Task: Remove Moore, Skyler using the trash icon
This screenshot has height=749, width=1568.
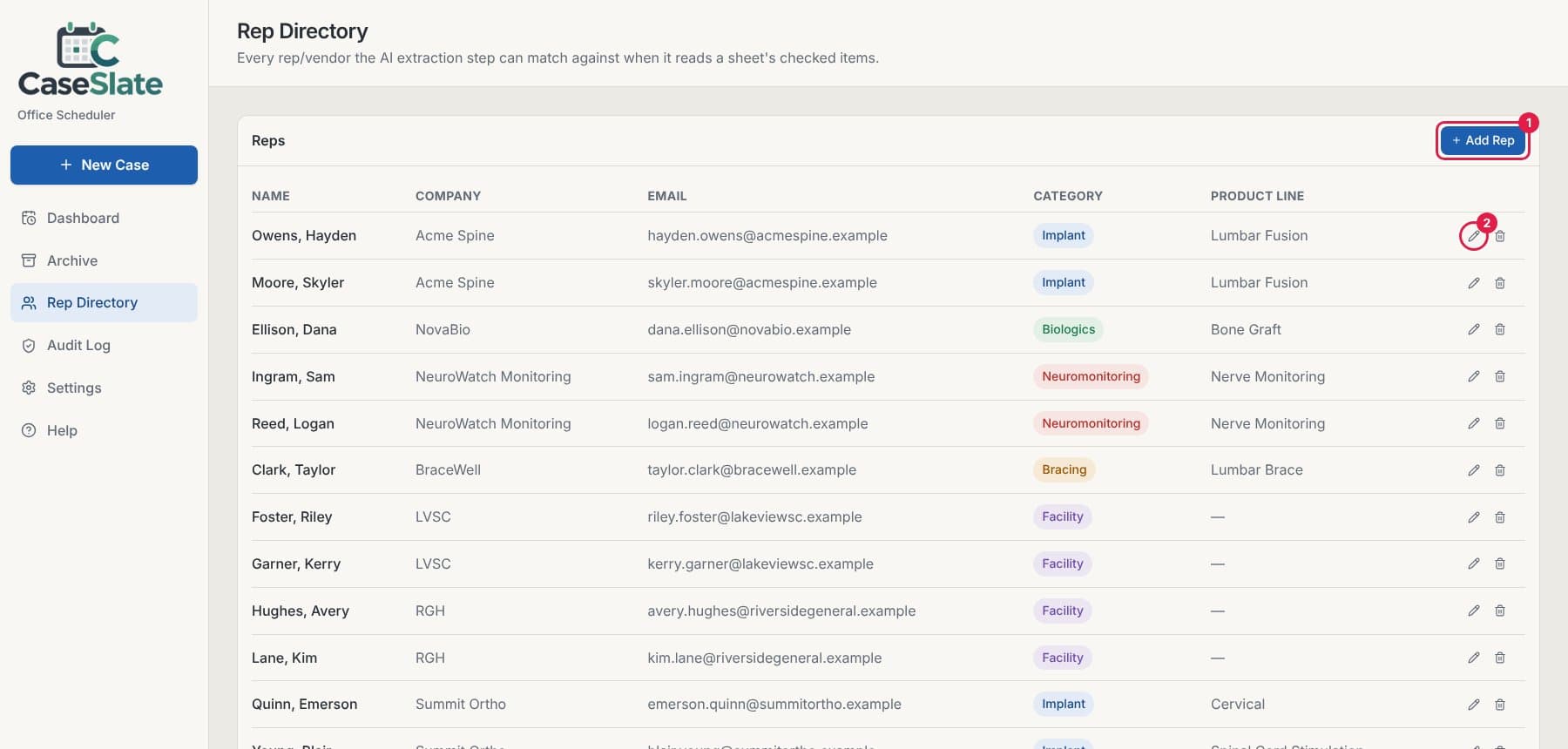Action: (x=1500, y=283)
